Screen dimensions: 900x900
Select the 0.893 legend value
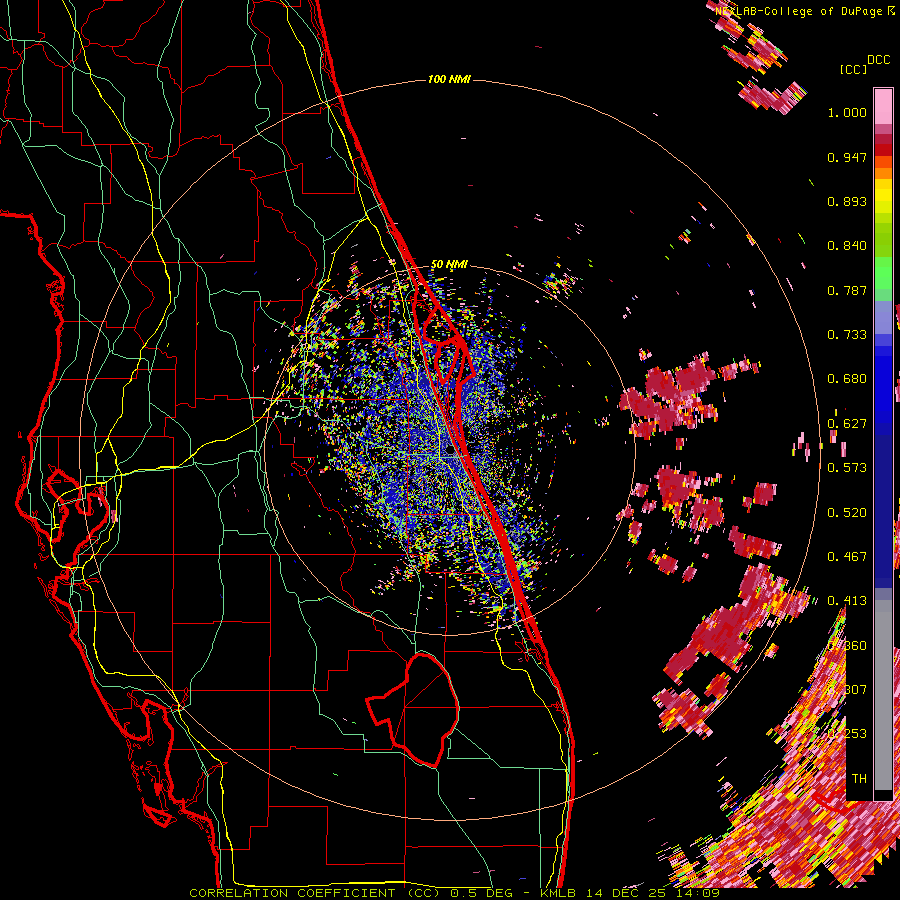pyautogui.click(x=847, y=201)
